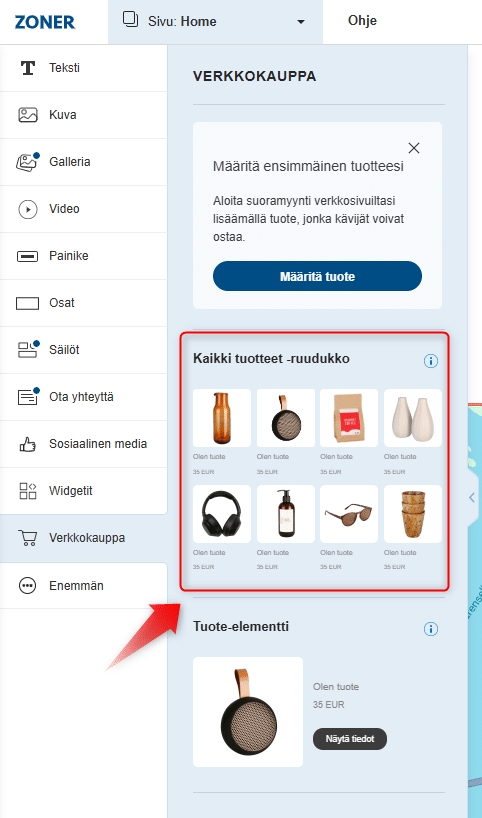The image size is (482, 818).
Task: Select the Verkkokauppa sidebar item
Action: [x=83, y=538]
